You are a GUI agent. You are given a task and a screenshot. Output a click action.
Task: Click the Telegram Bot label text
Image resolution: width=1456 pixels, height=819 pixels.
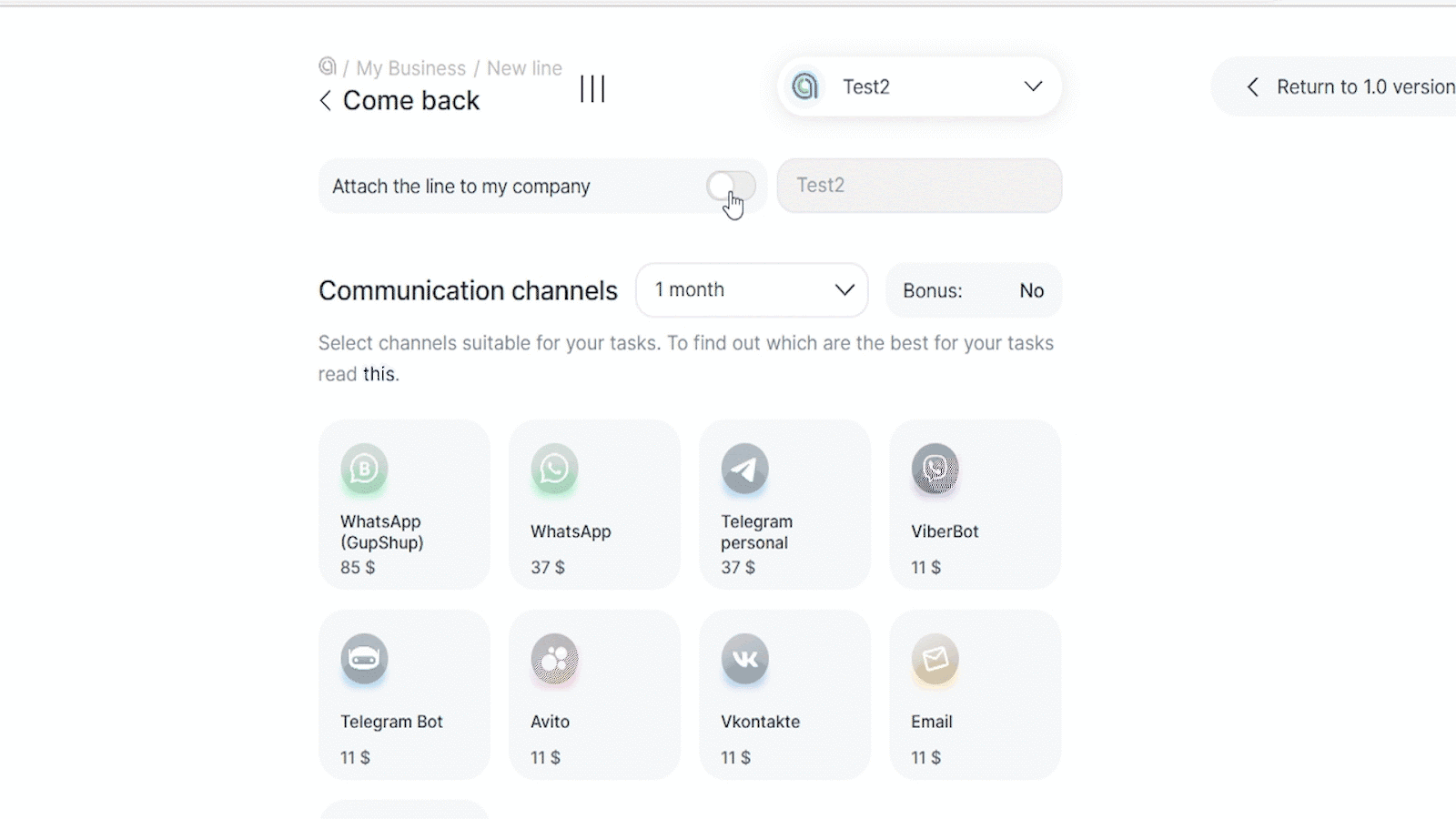(x=391, y=722)
